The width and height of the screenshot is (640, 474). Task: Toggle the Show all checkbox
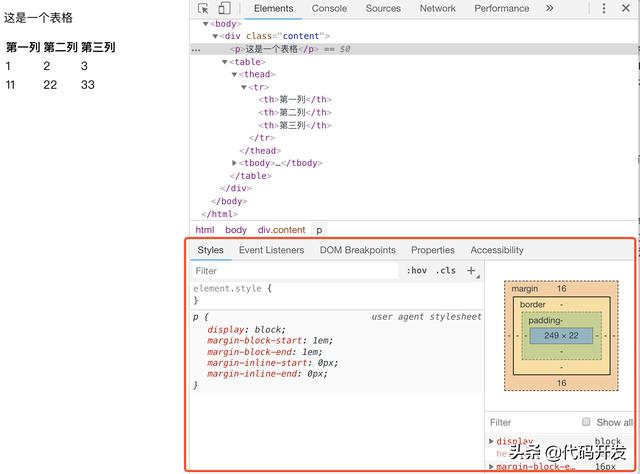click(x=586, y=422)
